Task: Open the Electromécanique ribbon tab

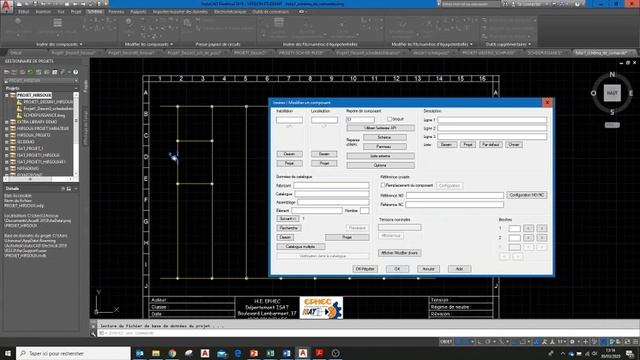Action: click(x=230, y=12)
